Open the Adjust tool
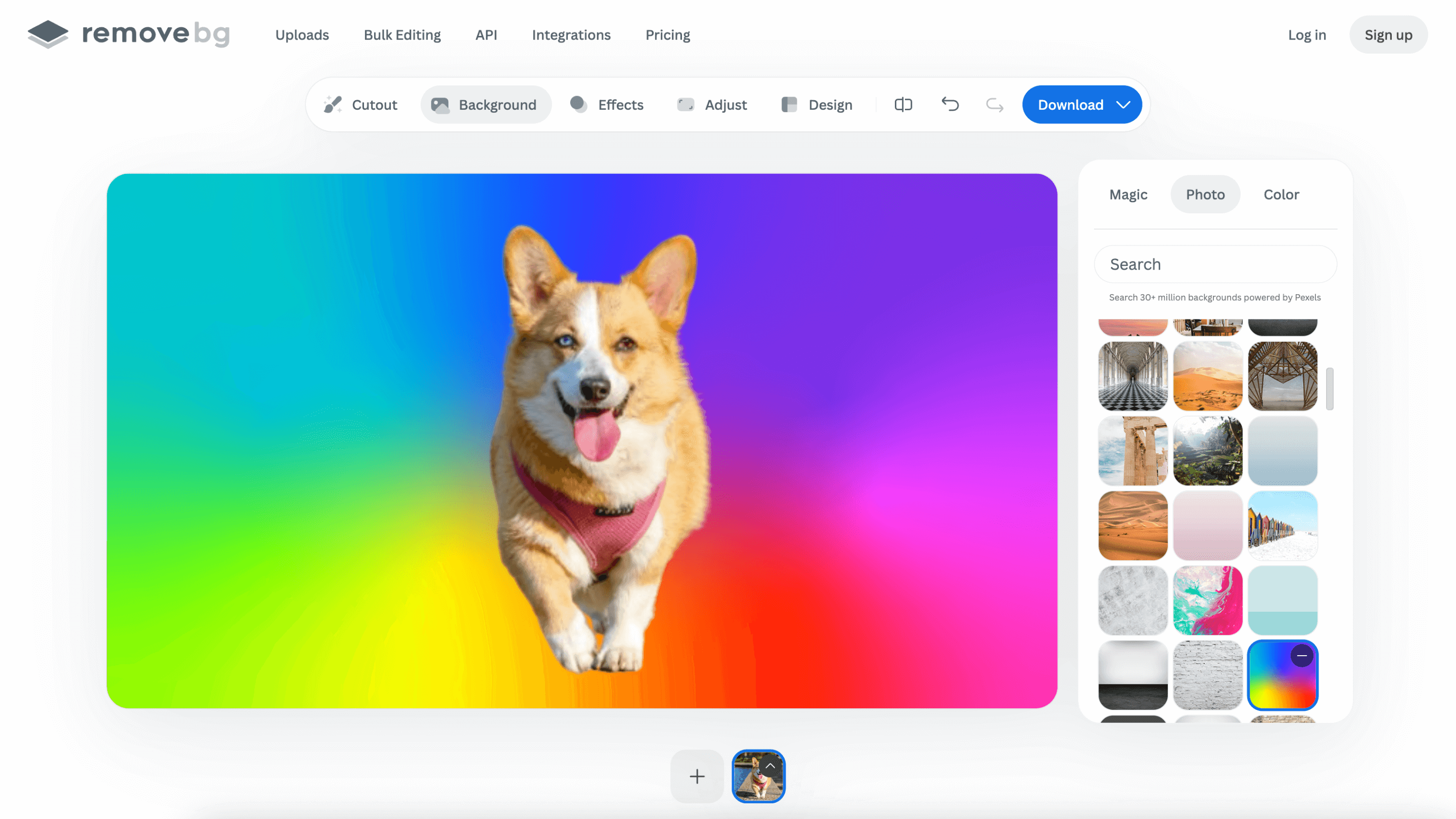 coord(712,105)
